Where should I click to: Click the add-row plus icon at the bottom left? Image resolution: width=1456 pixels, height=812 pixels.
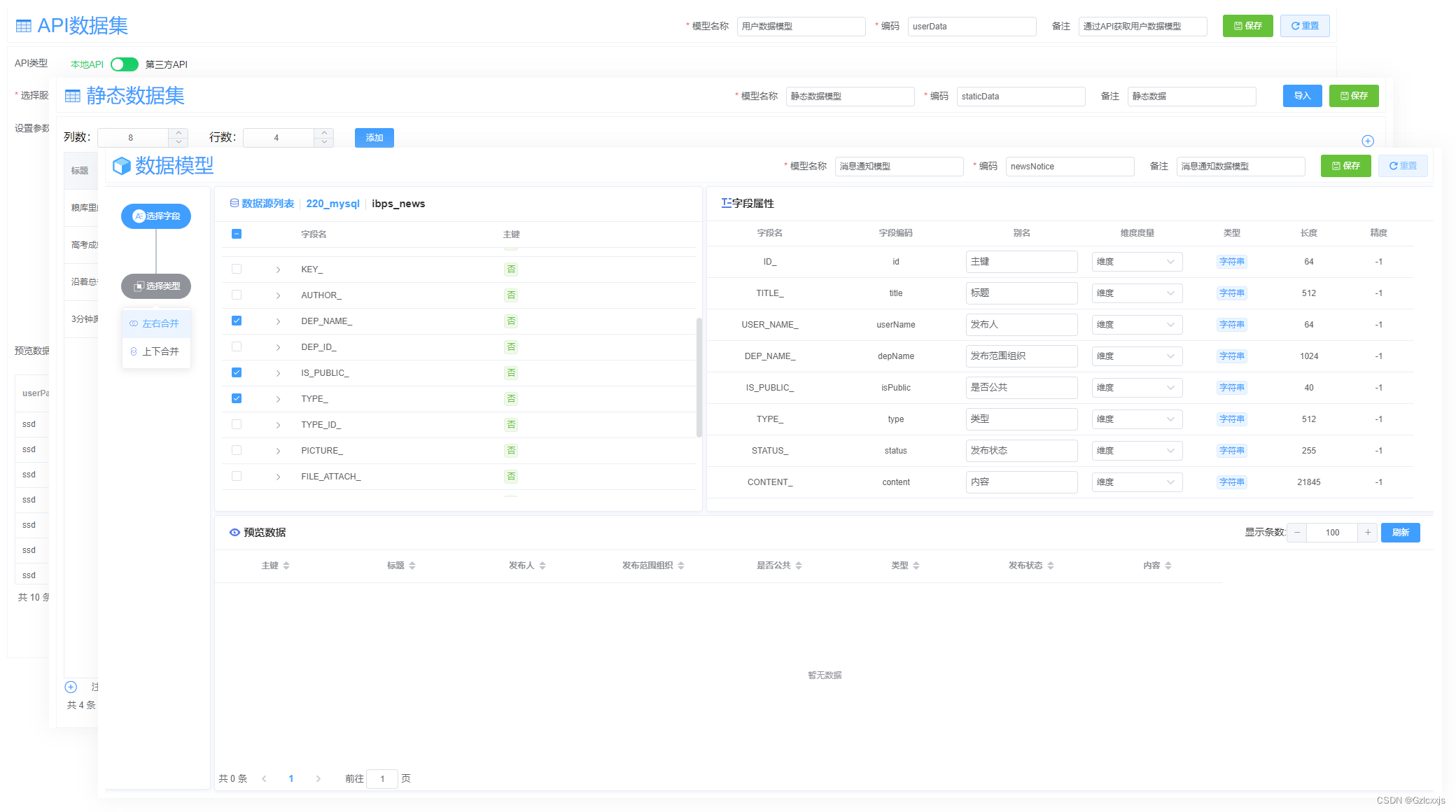tap(71, 687)
